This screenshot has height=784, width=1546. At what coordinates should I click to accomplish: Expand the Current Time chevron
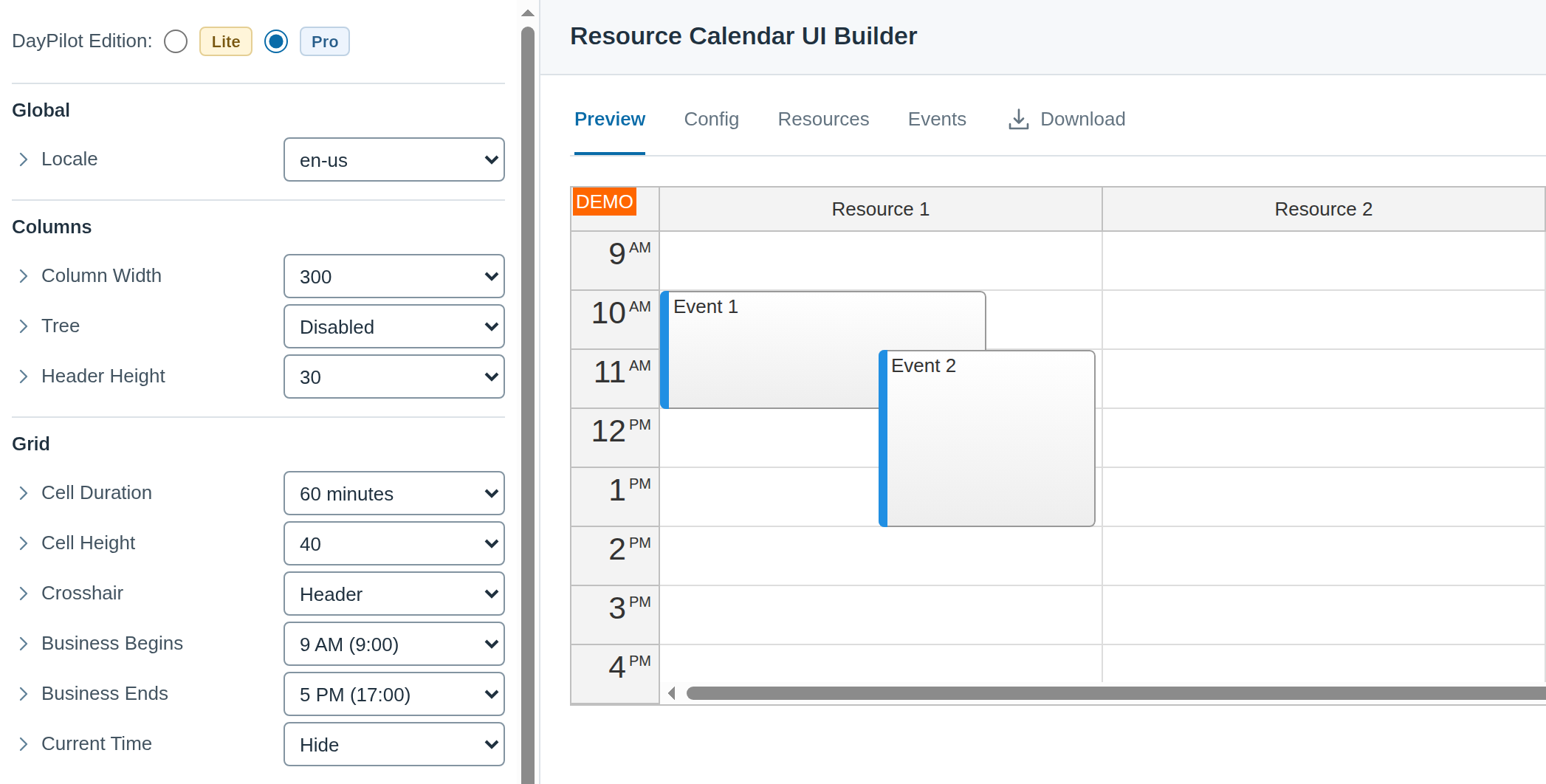24,744
